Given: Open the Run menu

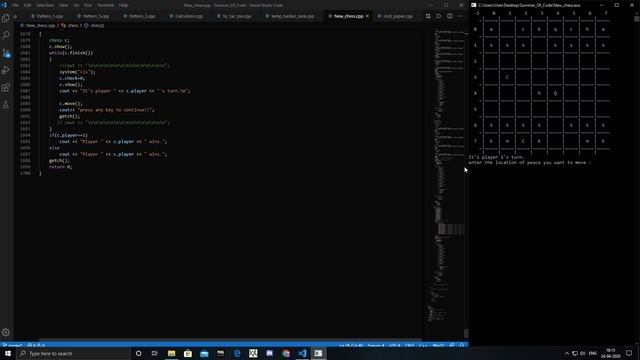Looking at the screenshot, I should [x=88, y=5].
